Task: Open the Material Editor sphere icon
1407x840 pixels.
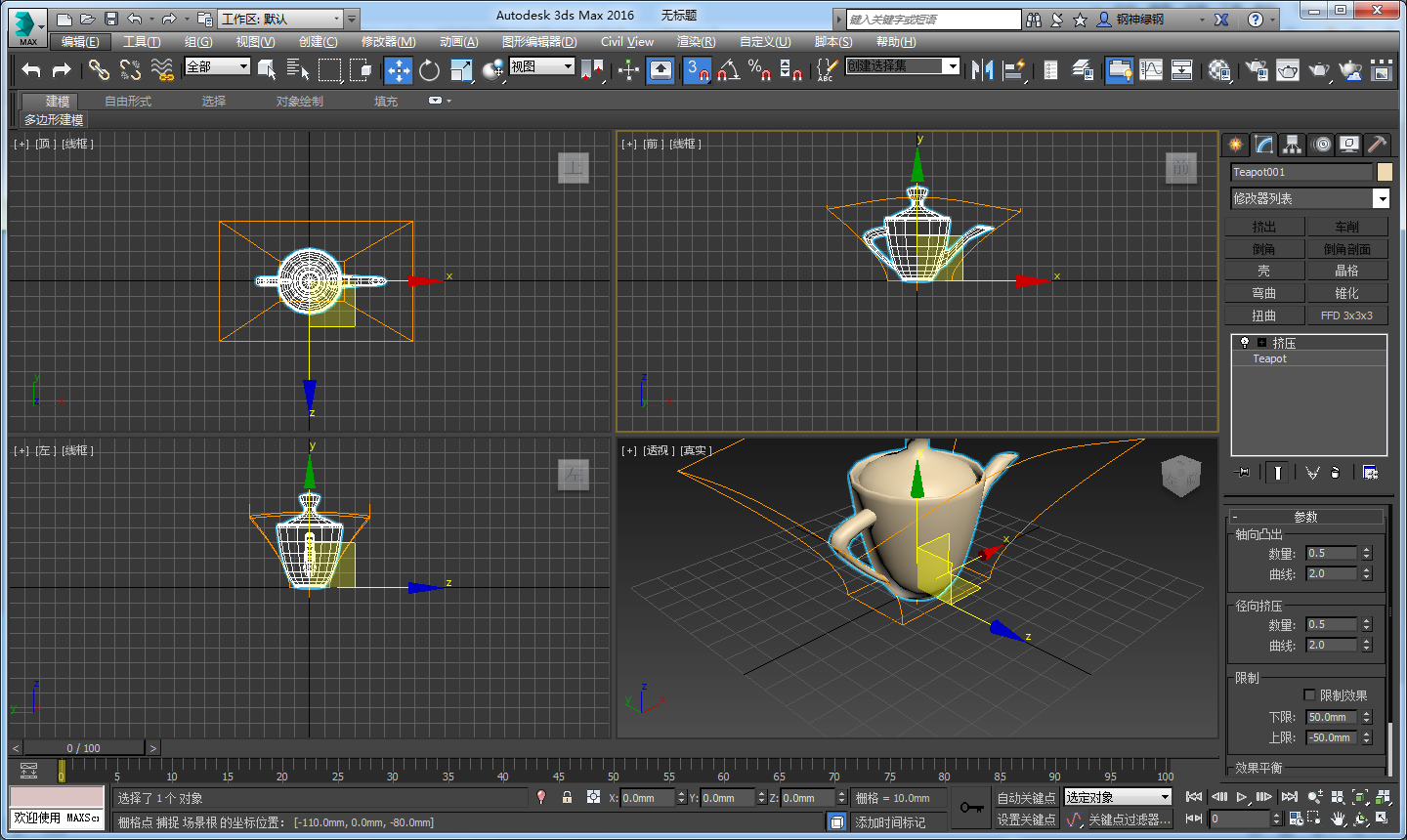Action: tap(1219, 69)
